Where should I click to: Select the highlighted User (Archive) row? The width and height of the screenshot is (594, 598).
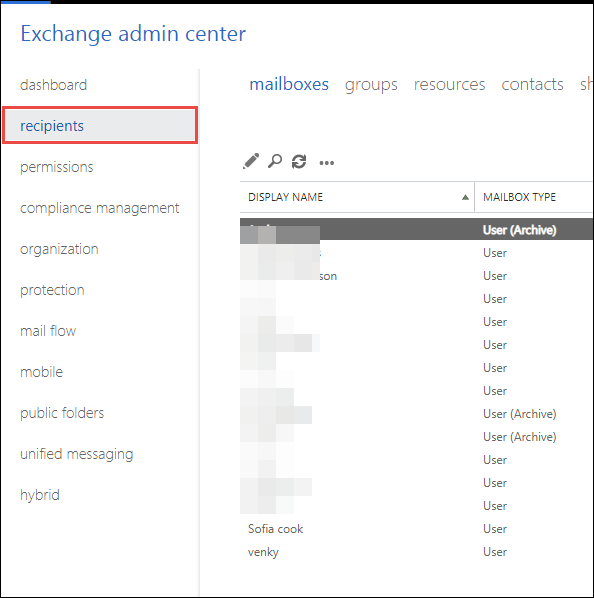(416, 229)
